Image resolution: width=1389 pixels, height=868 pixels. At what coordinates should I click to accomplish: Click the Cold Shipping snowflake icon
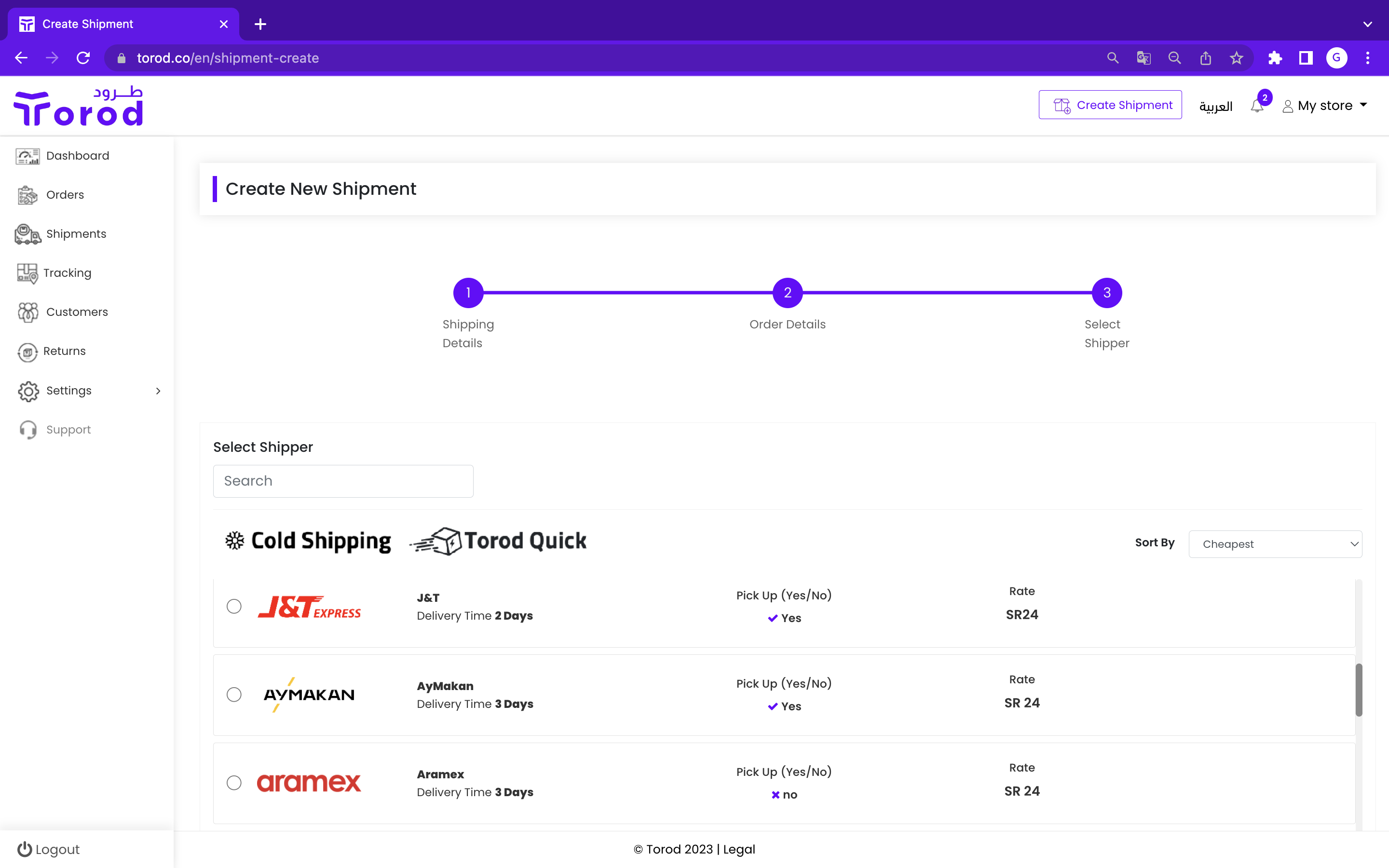click(x=234, y=540)
